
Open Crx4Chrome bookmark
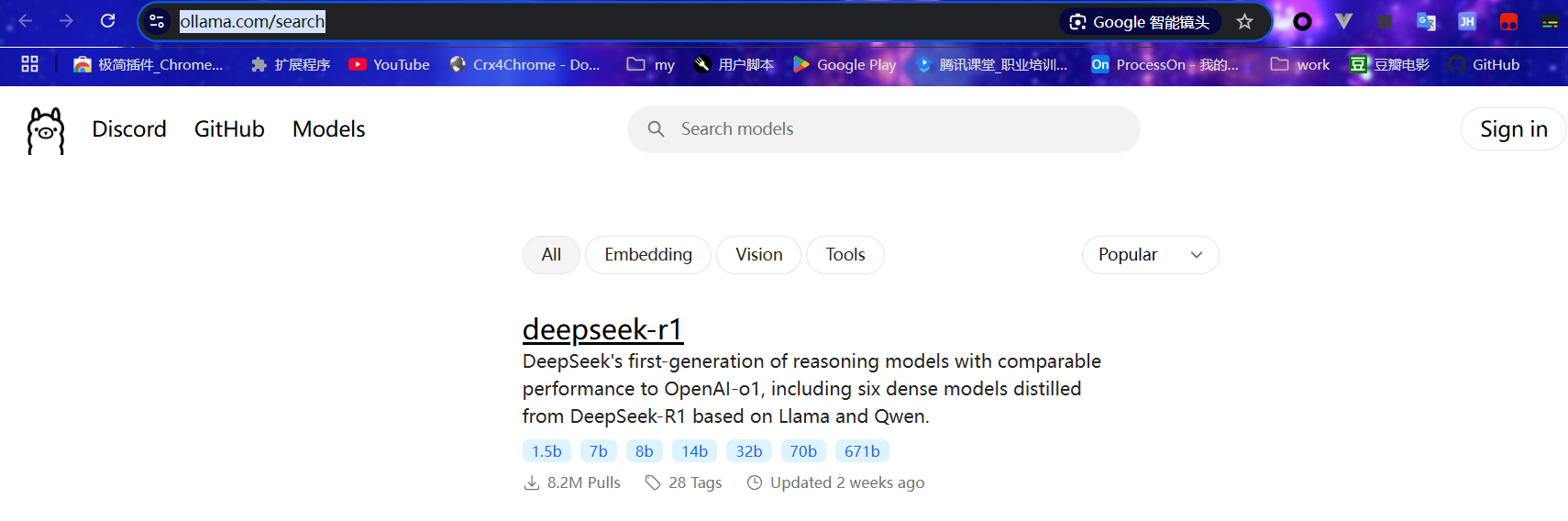click(525, 64)
